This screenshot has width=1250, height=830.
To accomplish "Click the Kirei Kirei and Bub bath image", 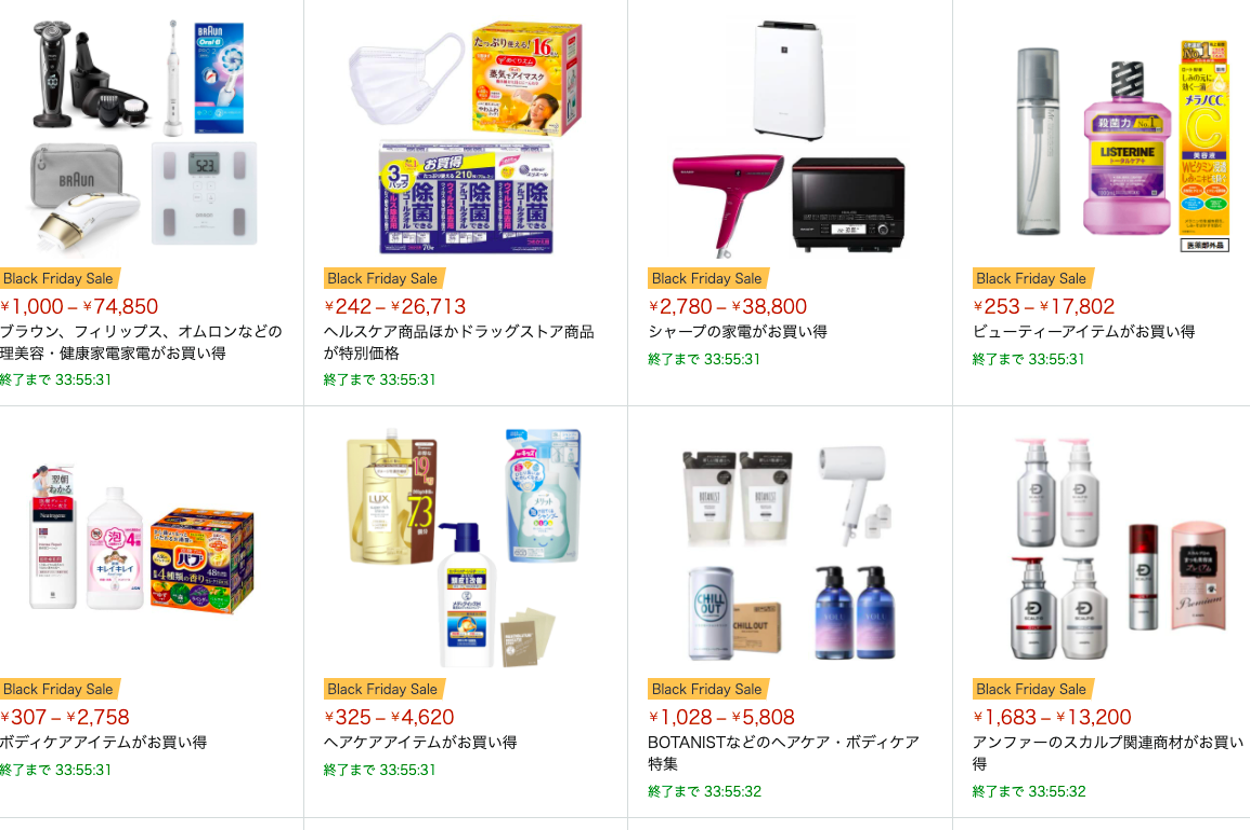I will tap(142, 545).
